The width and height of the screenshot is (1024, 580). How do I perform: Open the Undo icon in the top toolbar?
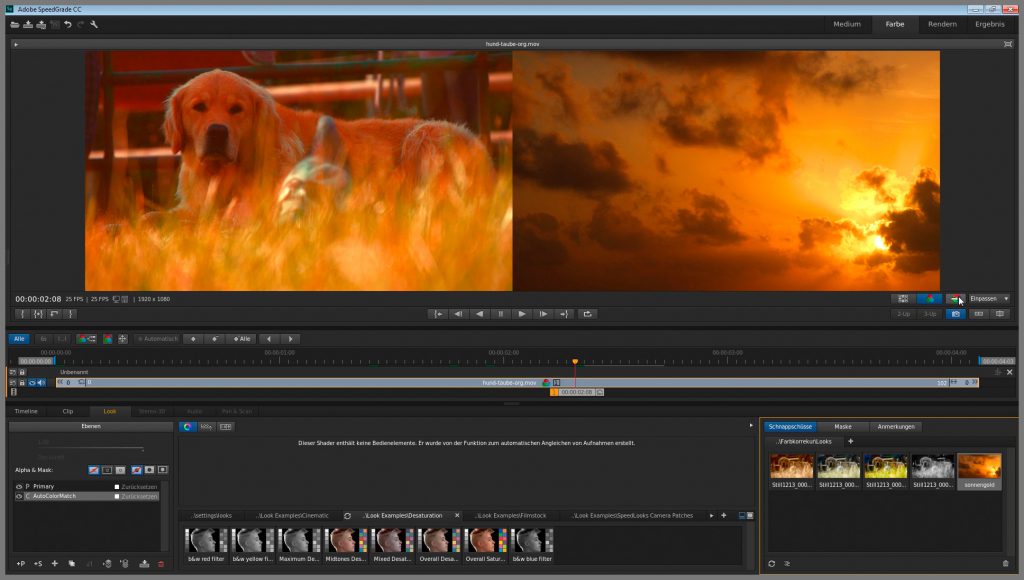(68, 24)
